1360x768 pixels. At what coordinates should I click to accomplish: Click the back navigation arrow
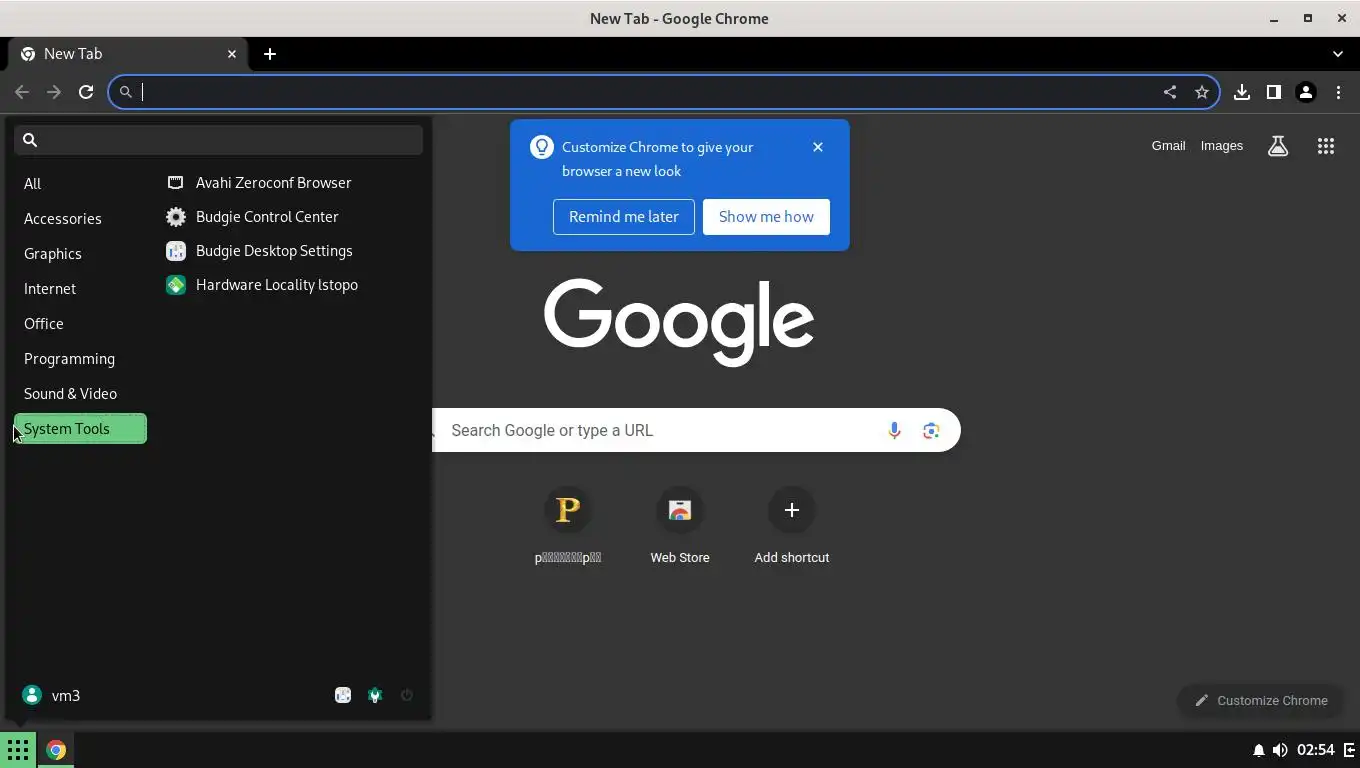coord(22,92)
